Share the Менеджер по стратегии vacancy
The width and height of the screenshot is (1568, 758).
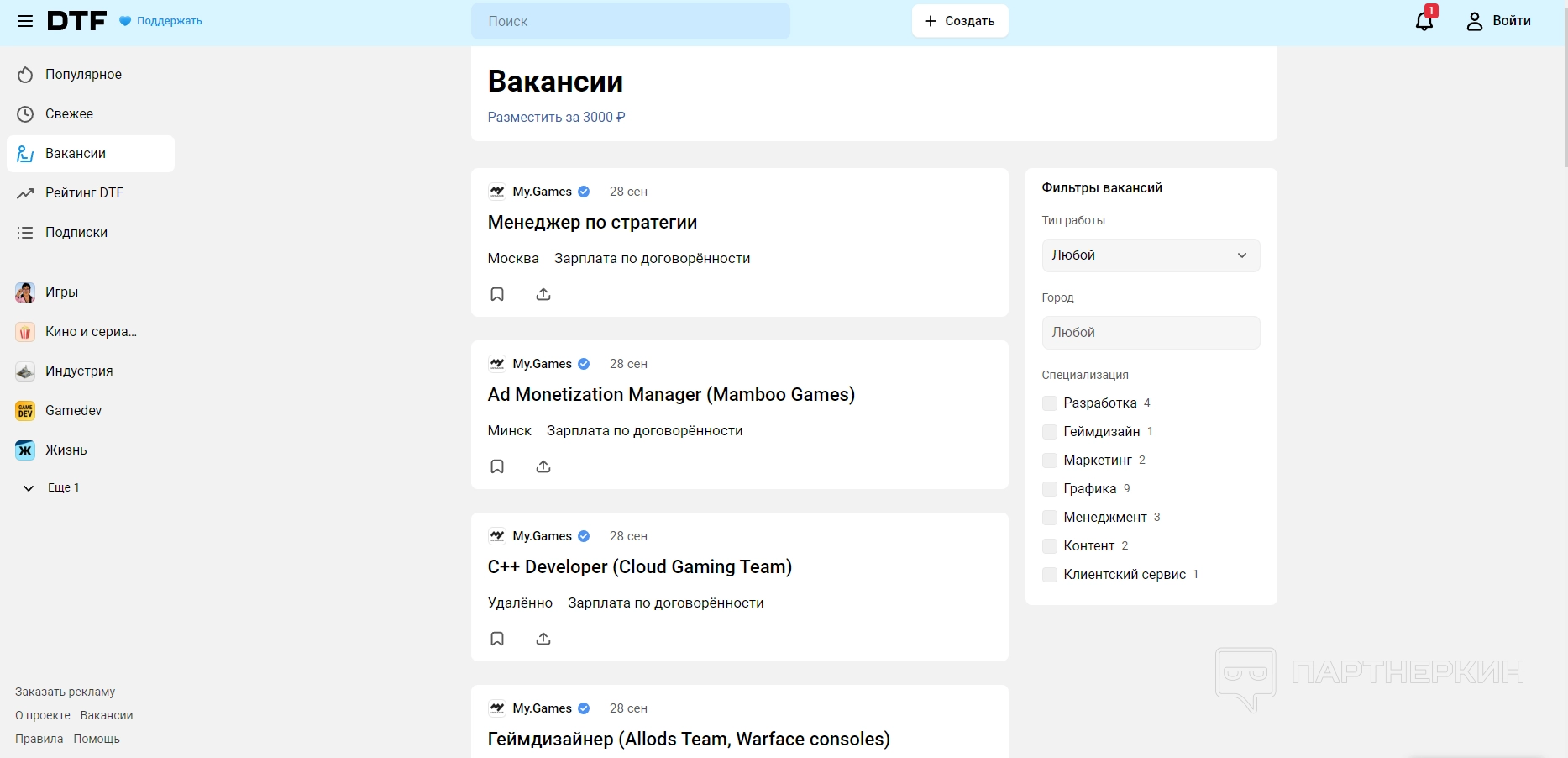tap(543, 294)
